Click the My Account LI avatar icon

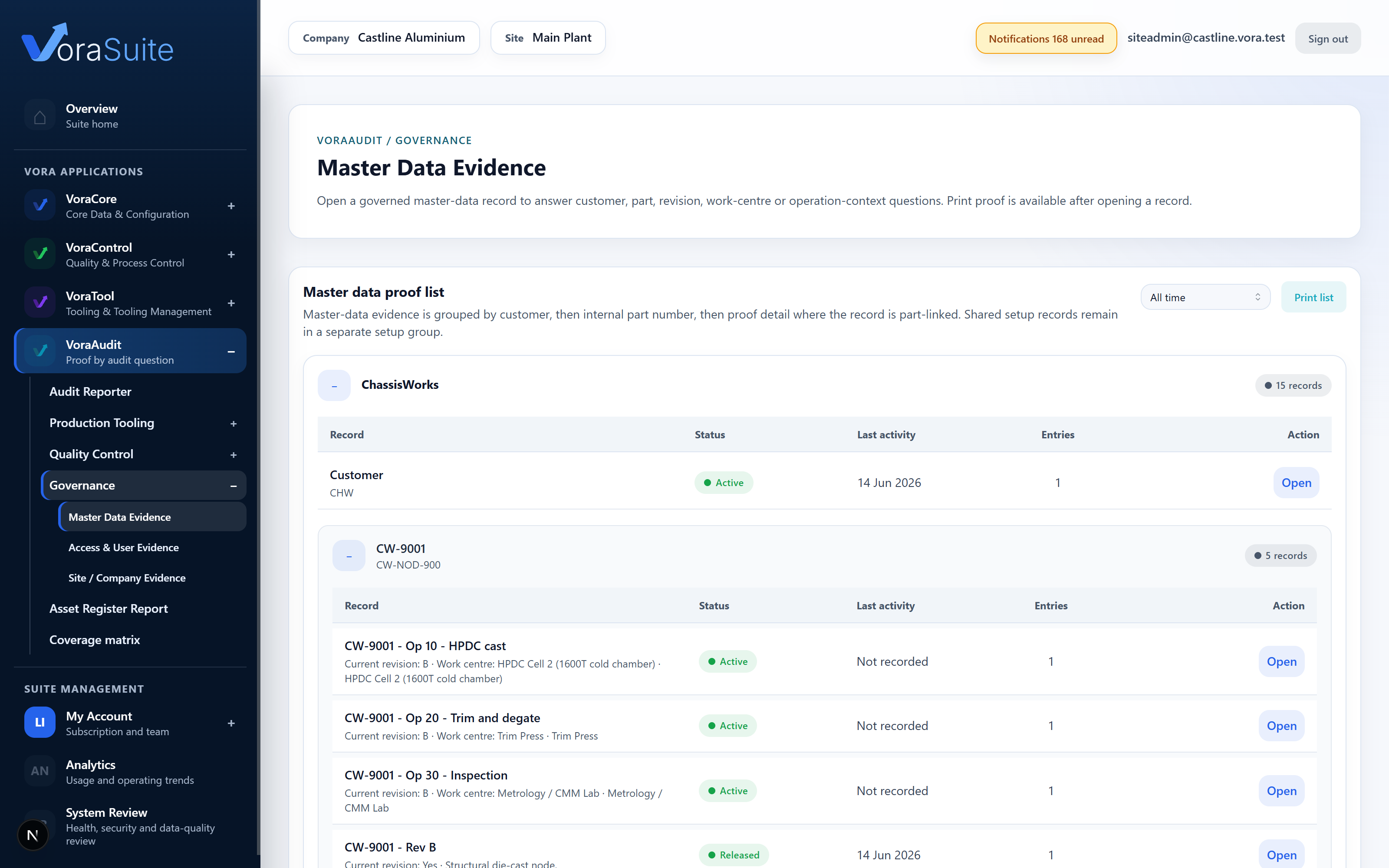click(39, 723)
